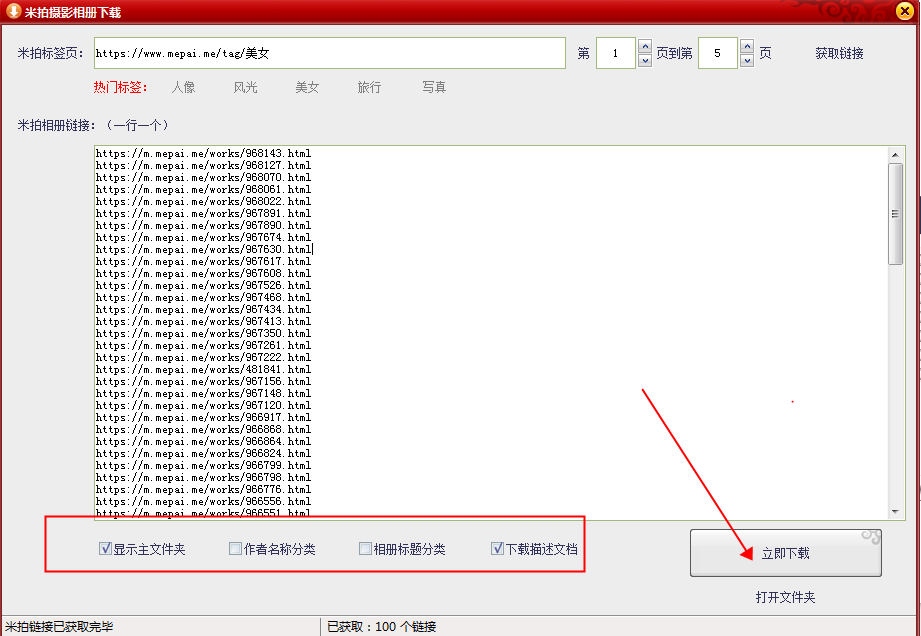Select the 美女 hot tag
Image resolution: width=921 pixels, height=636 pixels.
307,88
